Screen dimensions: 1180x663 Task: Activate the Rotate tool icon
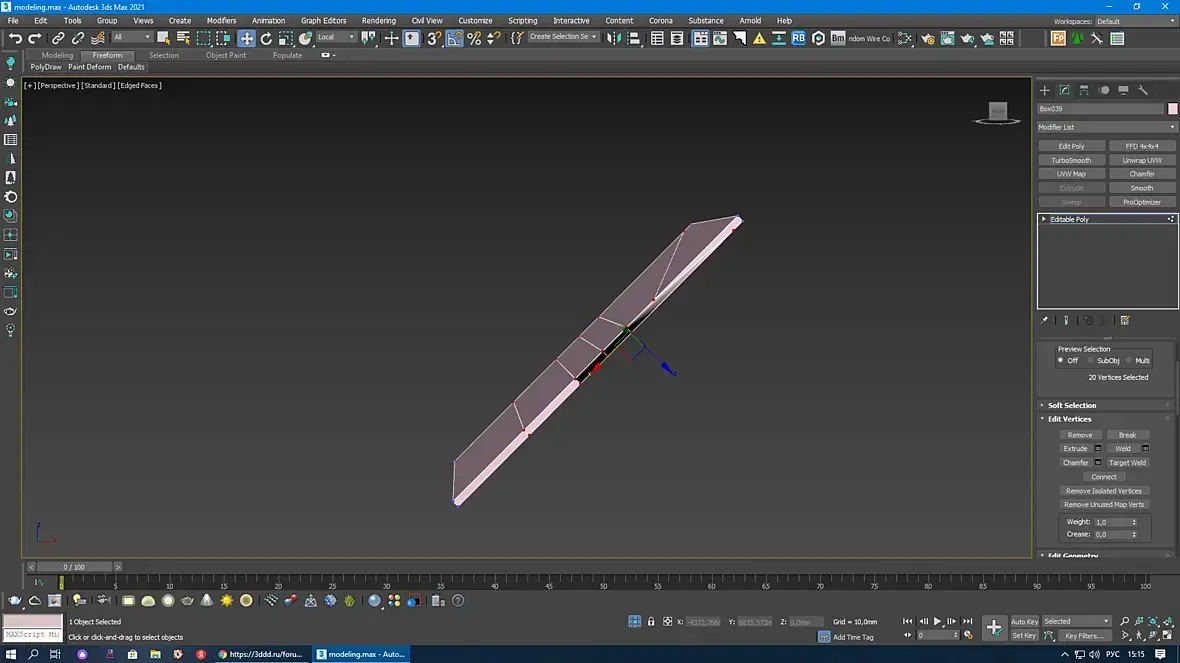pyautogui.click(x=266, y=38)
